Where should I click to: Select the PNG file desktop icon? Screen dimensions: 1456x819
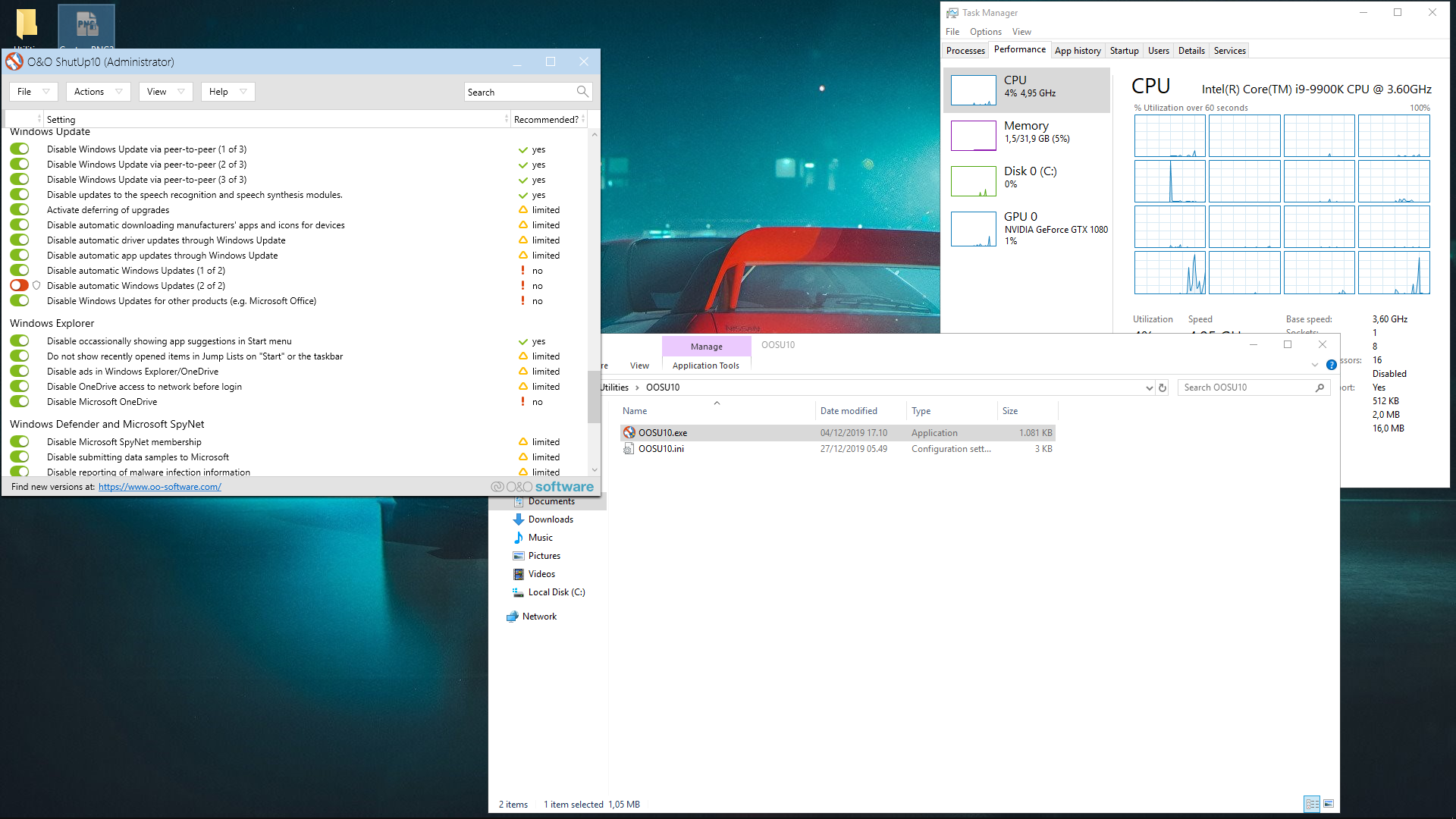tap(86, 24)
